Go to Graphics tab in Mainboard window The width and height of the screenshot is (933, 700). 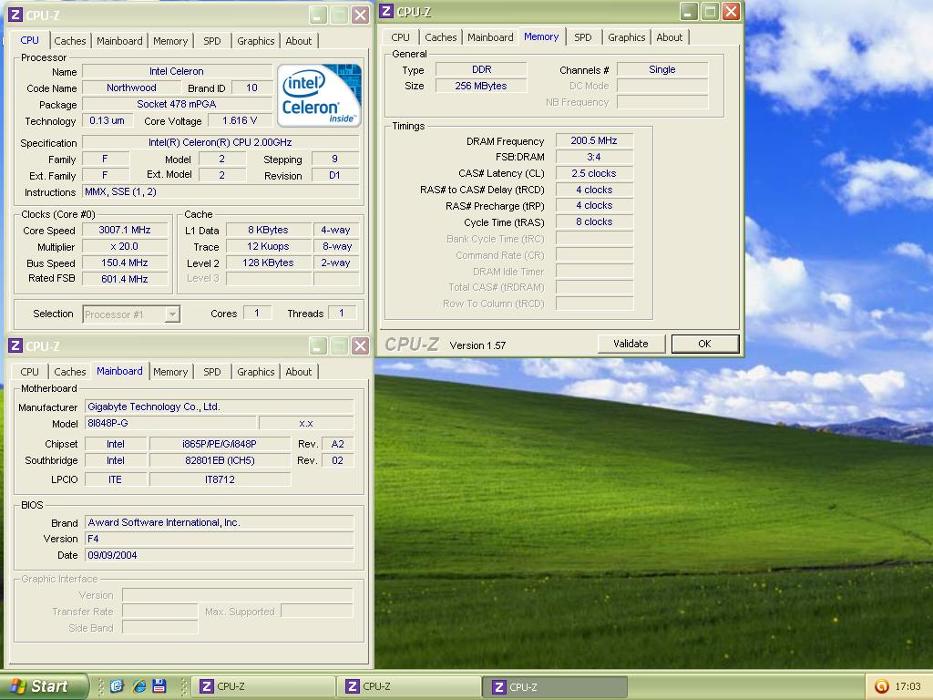[255, 372]
